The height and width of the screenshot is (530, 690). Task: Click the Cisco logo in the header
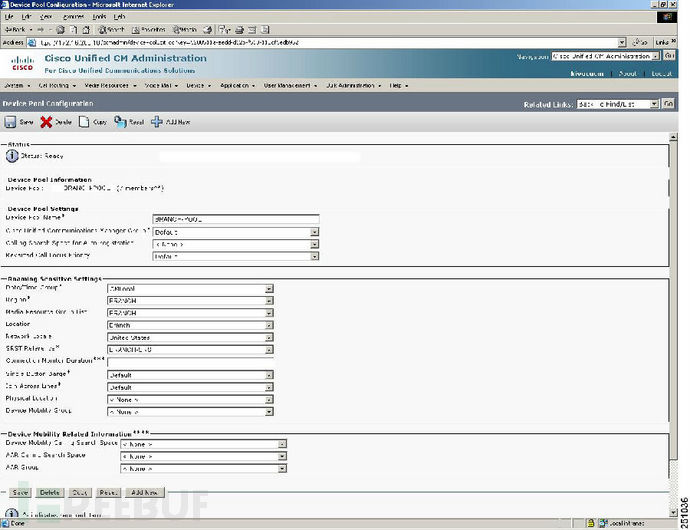22,63
